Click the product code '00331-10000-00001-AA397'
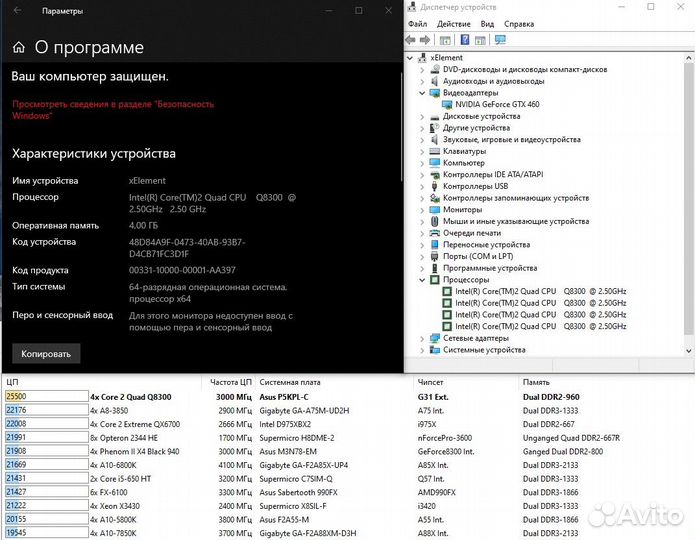 182,270
